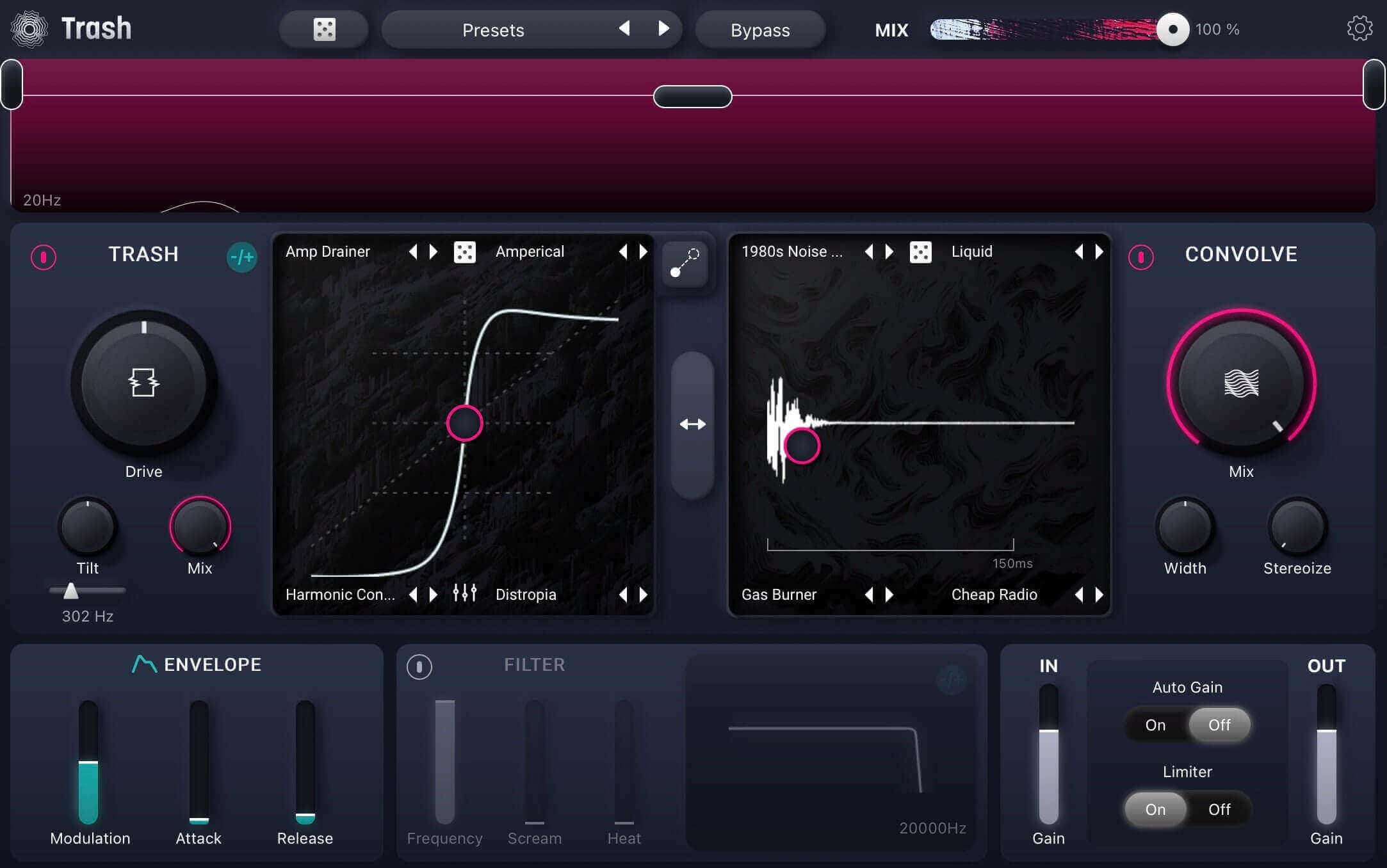Open the Trash module style sliders icon
Viewport: 1387px width, 868px height.
(464, 593)
